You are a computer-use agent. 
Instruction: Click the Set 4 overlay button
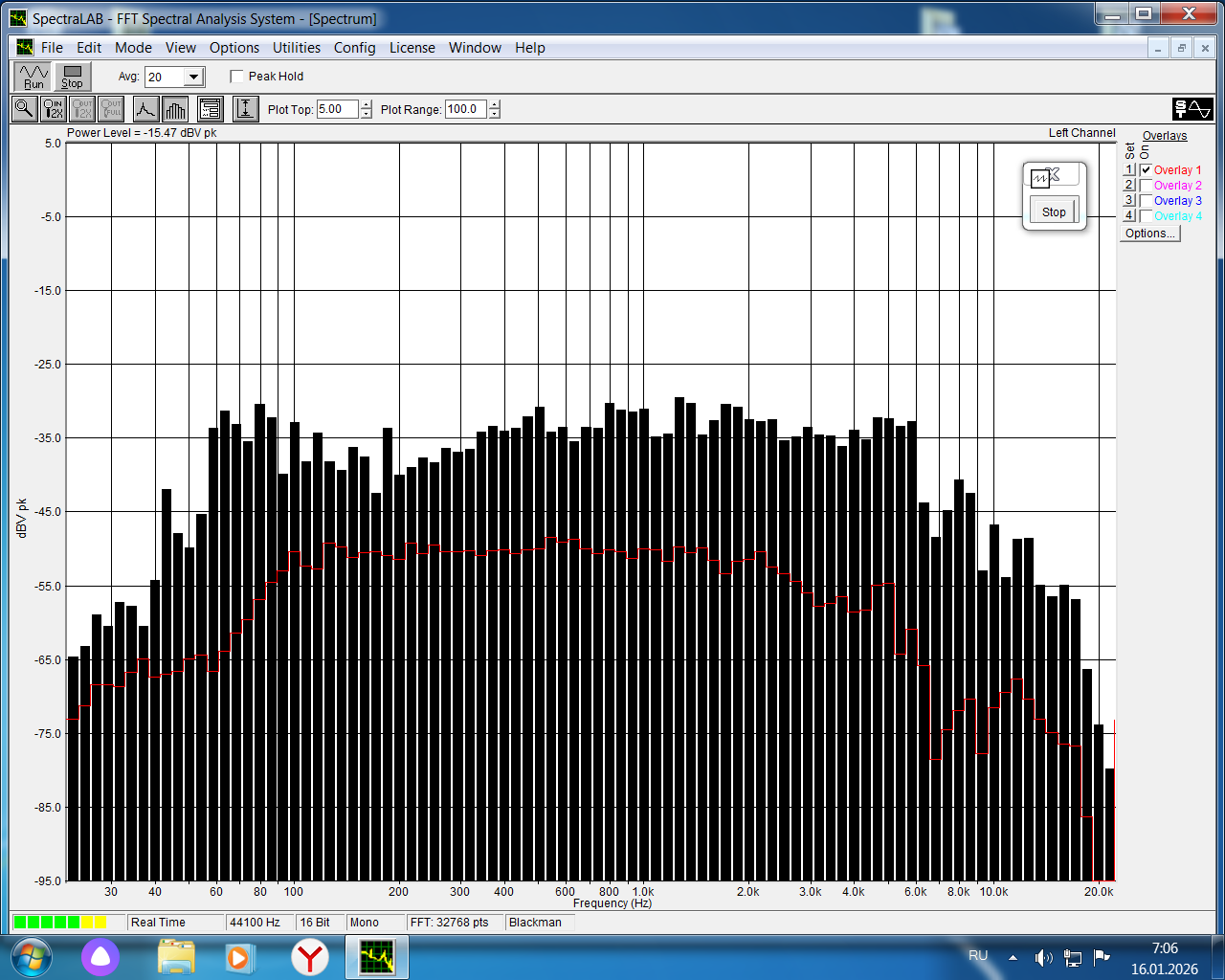point(1129,216)
